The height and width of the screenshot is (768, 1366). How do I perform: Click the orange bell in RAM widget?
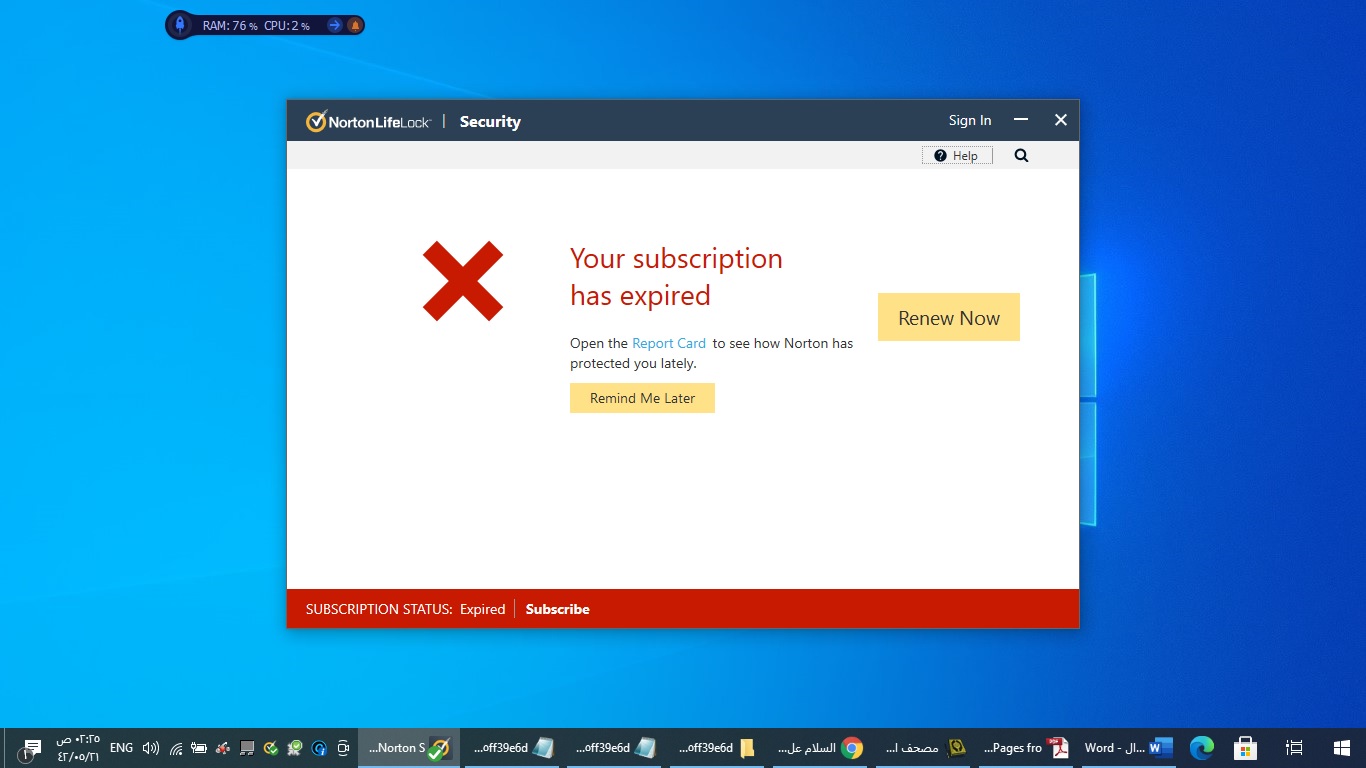tap(354, 25)
